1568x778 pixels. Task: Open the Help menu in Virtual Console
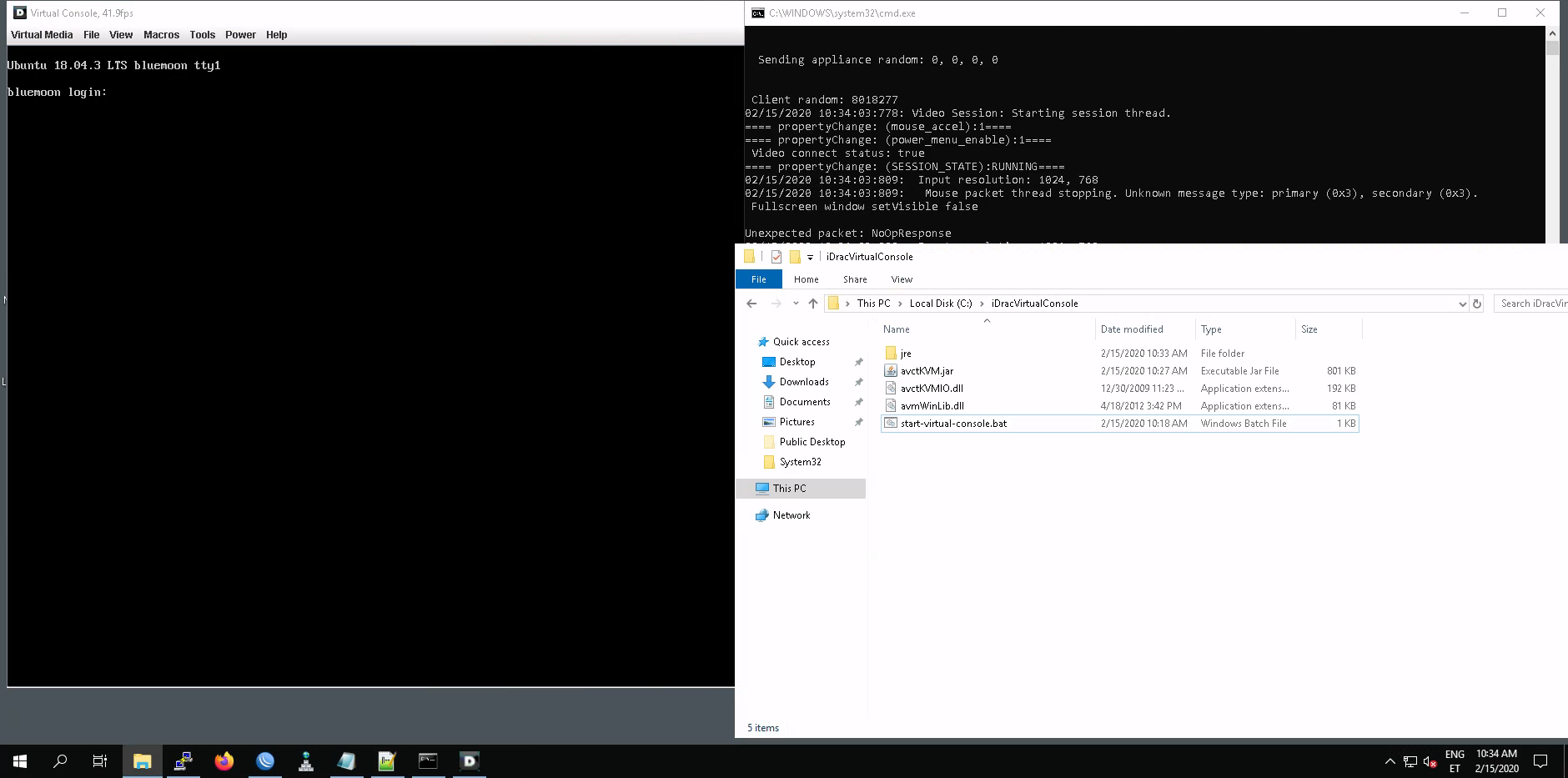coord(276,35)
